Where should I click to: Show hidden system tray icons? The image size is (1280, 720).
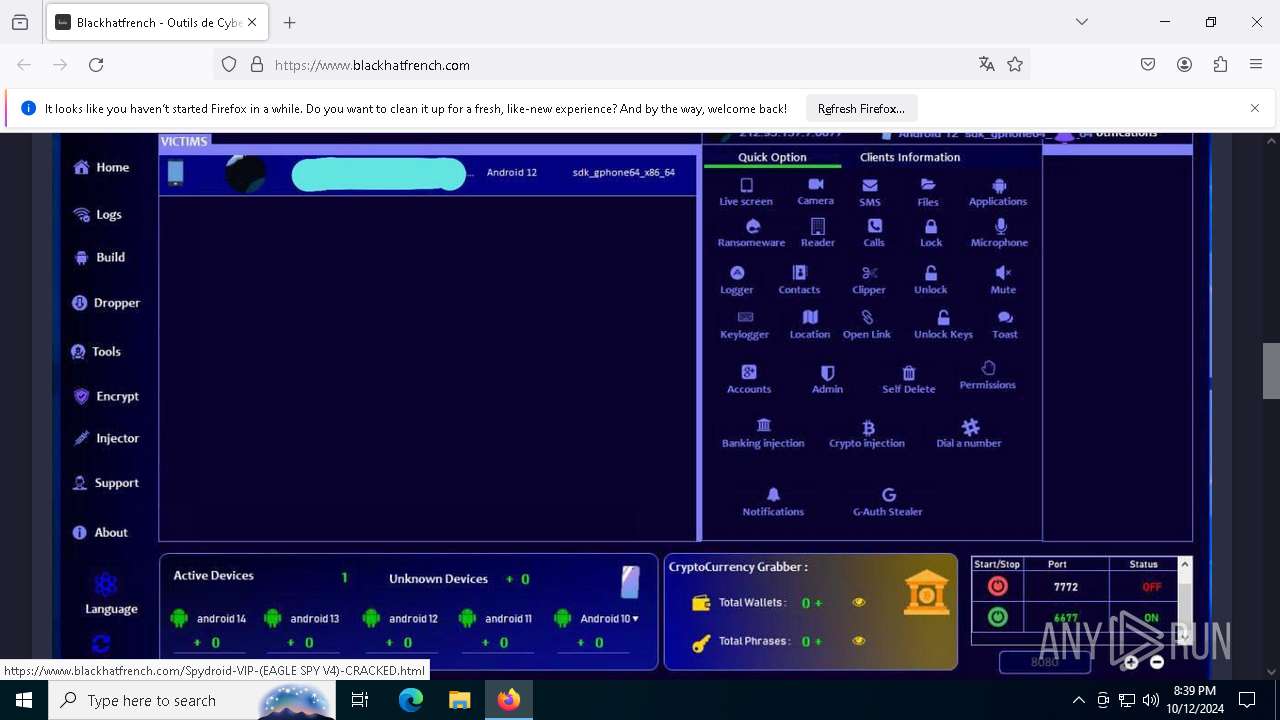pos(1078,700)
